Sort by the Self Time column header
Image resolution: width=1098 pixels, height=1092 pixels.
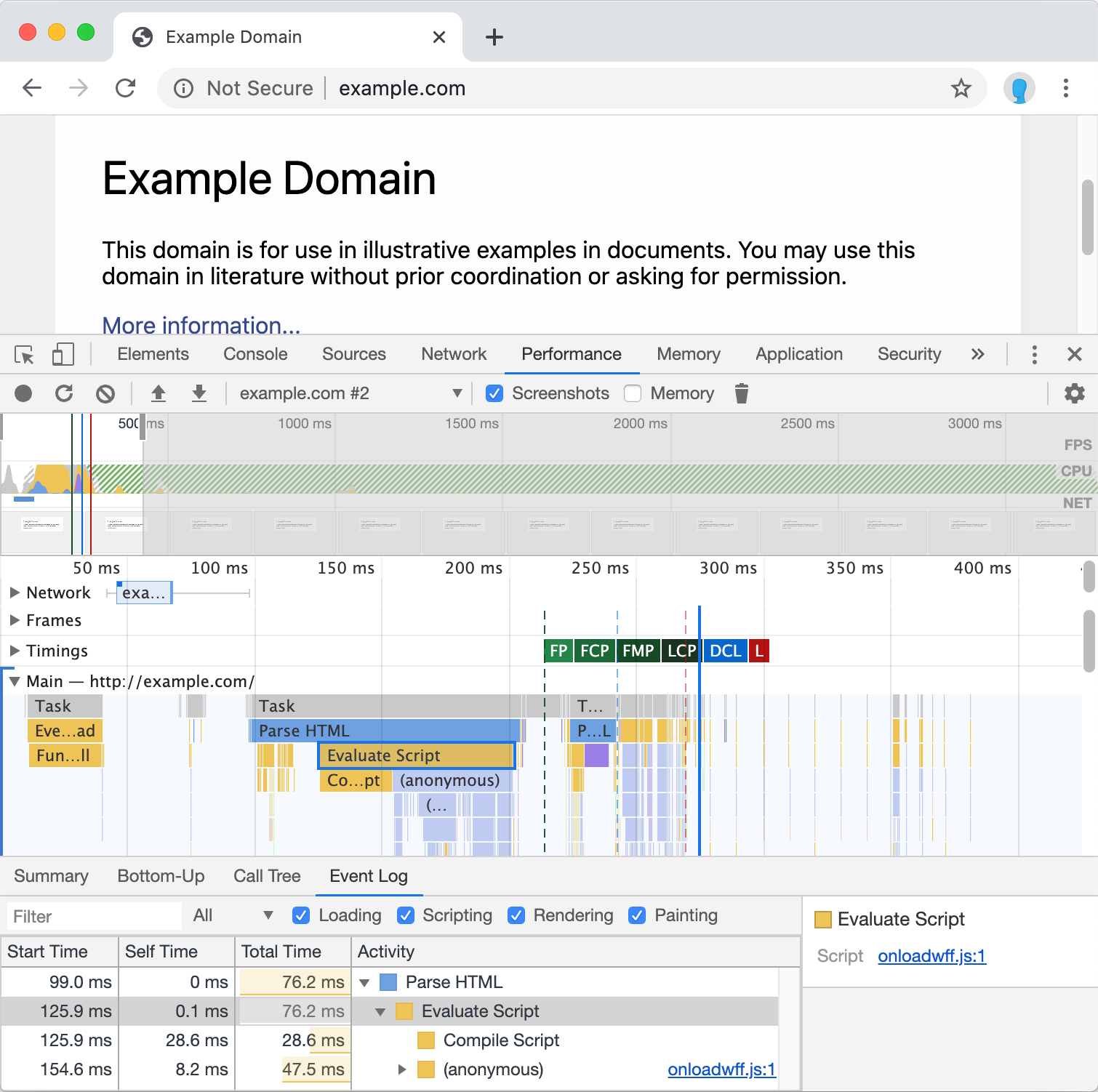pos(177,952)
